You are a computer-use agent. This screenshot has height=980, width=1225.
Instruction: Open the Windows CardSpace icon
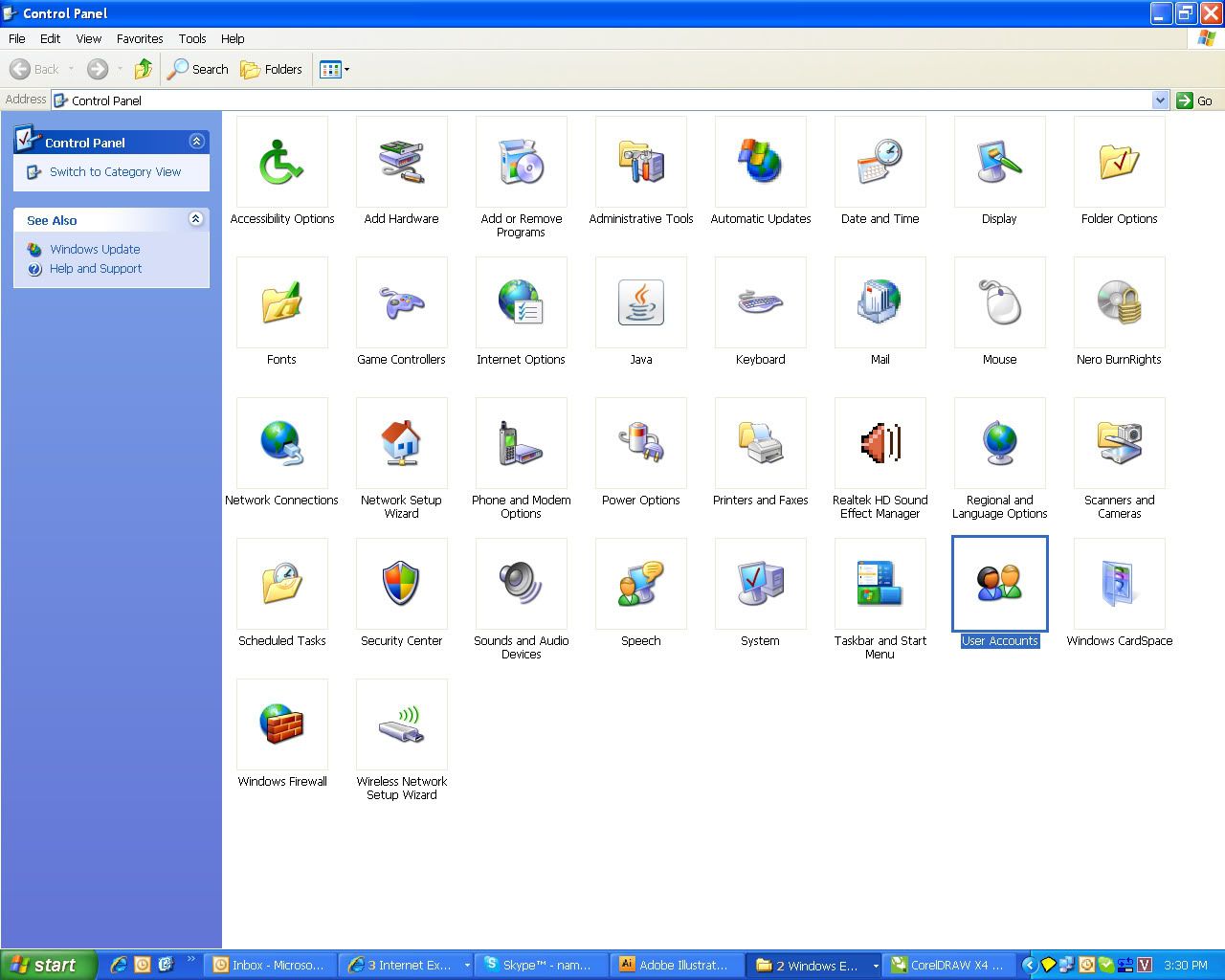(1120, 584)
